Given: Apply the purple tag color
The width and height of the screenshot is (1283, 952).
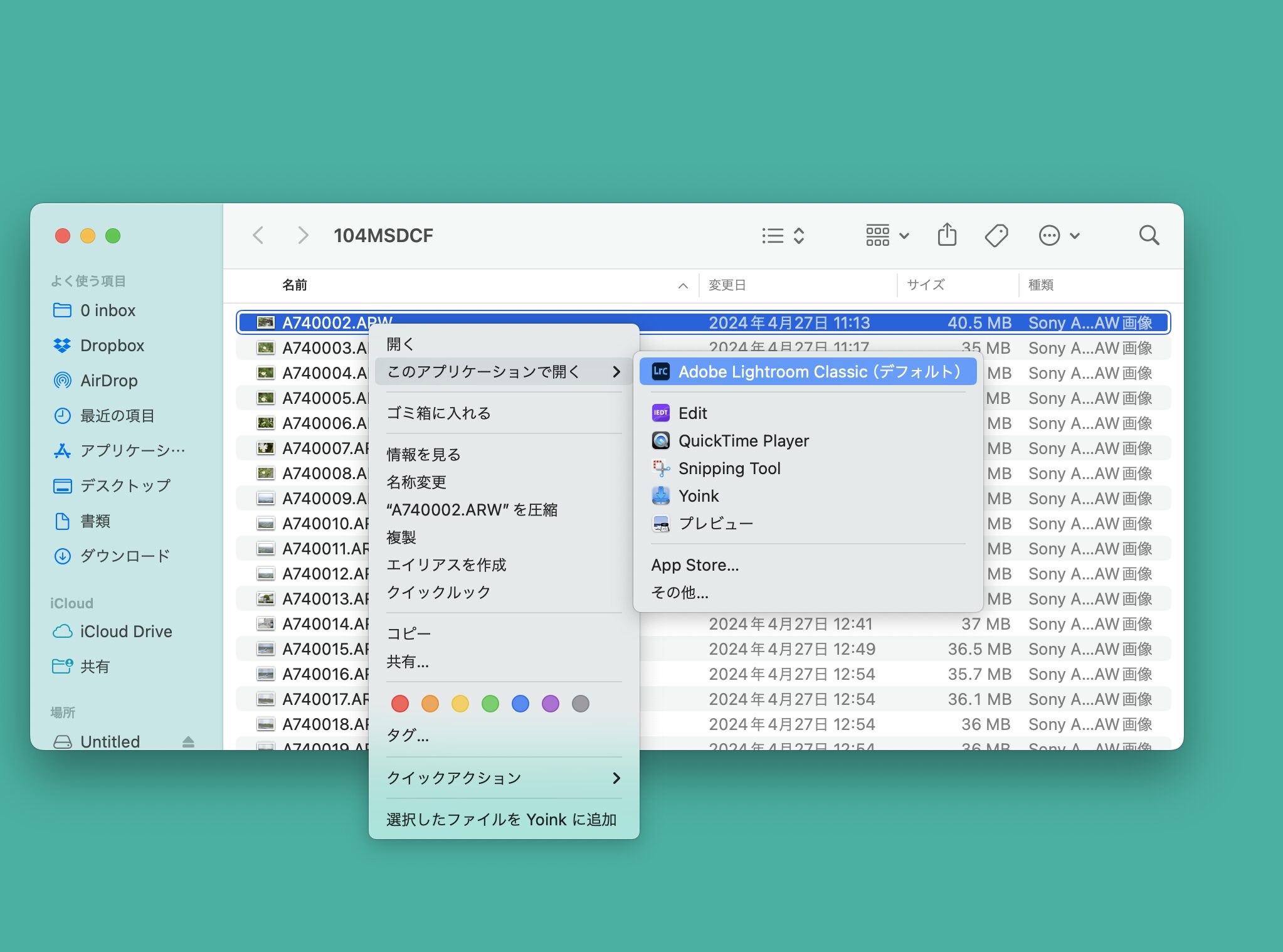Looking at the screenshot, I should [x=551, y=704].
